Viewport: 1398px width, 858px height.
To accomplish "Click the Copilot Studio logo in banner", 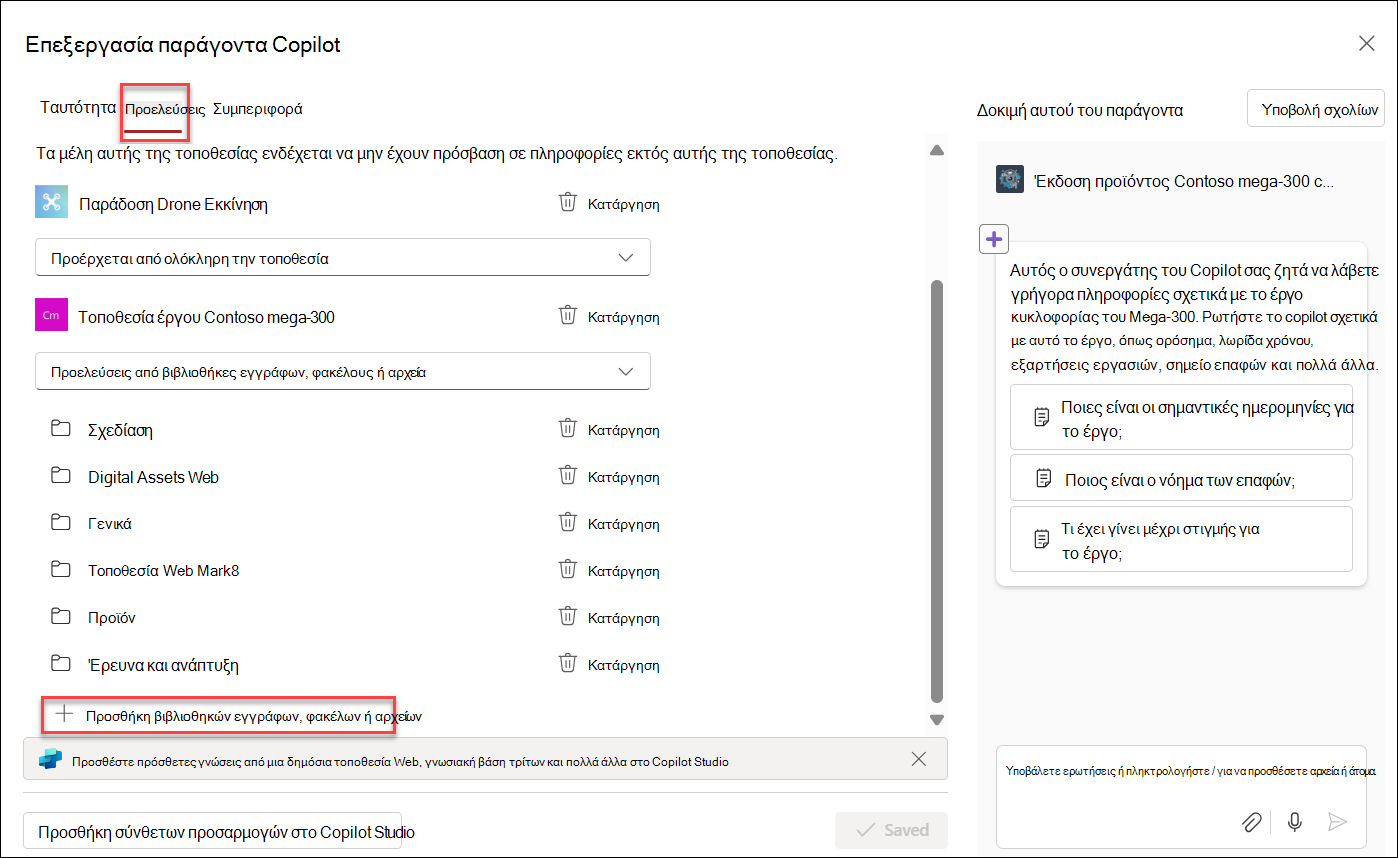I will coord(50,760).
